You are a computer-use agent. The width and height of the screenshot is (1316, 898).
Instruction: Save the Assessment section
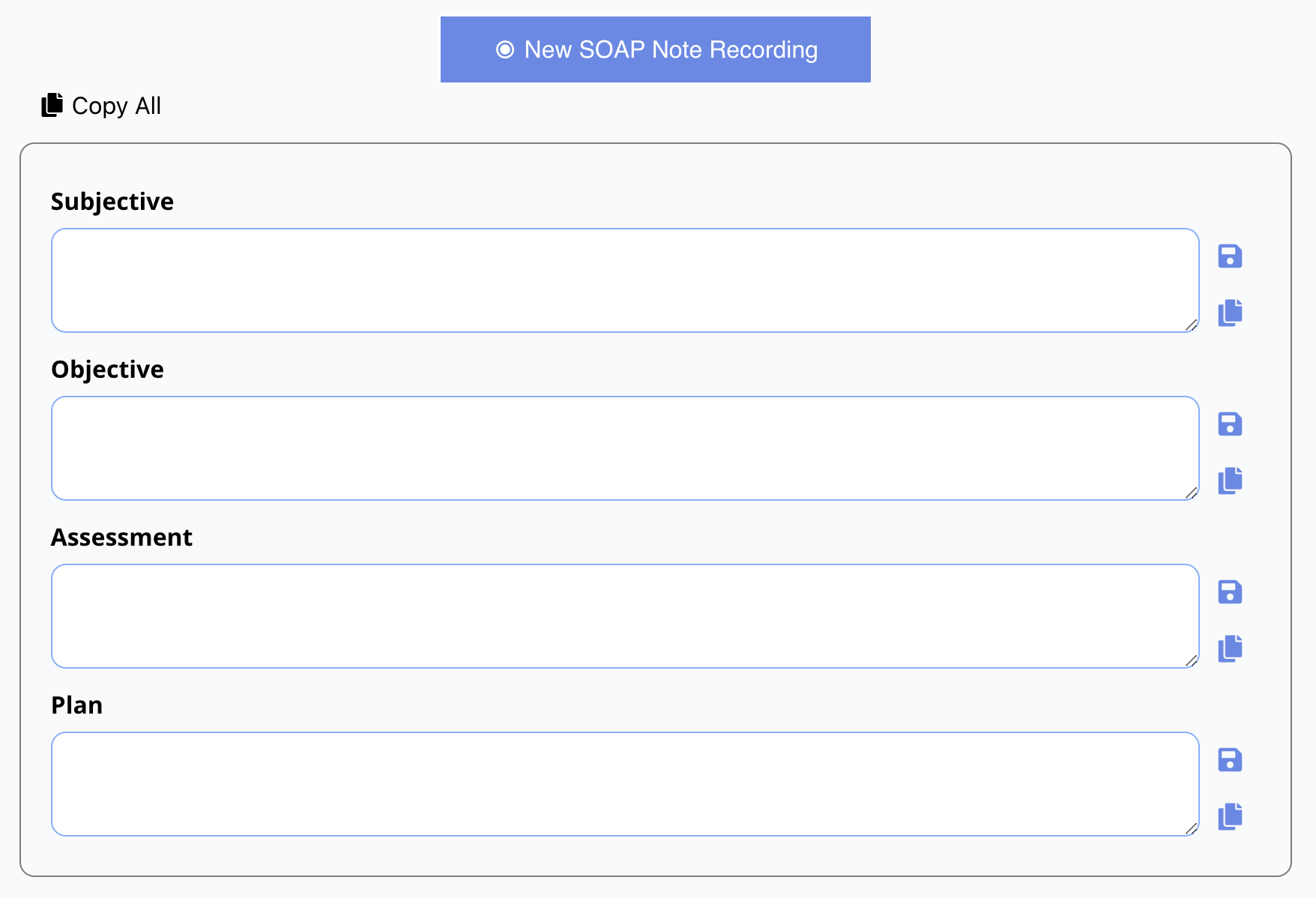click(1230, 592)
